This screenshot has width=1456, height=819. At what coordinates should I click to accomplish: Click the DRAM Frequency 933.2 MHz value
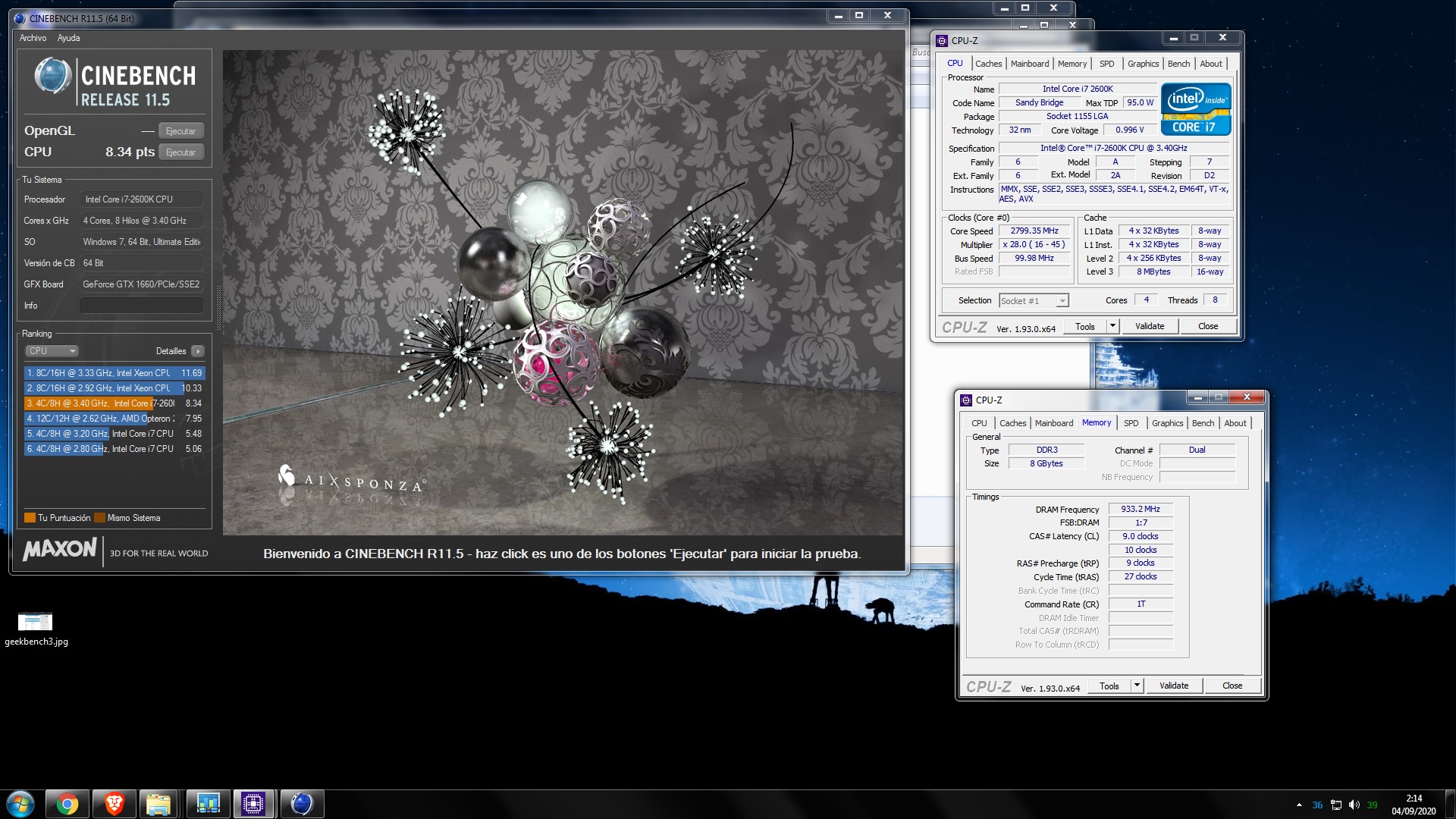pyautogui.click(x=1141, y=510)
